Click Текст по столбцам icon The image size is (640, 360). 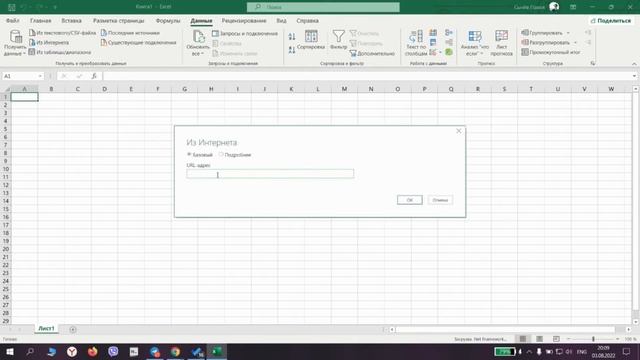[416, 36]
